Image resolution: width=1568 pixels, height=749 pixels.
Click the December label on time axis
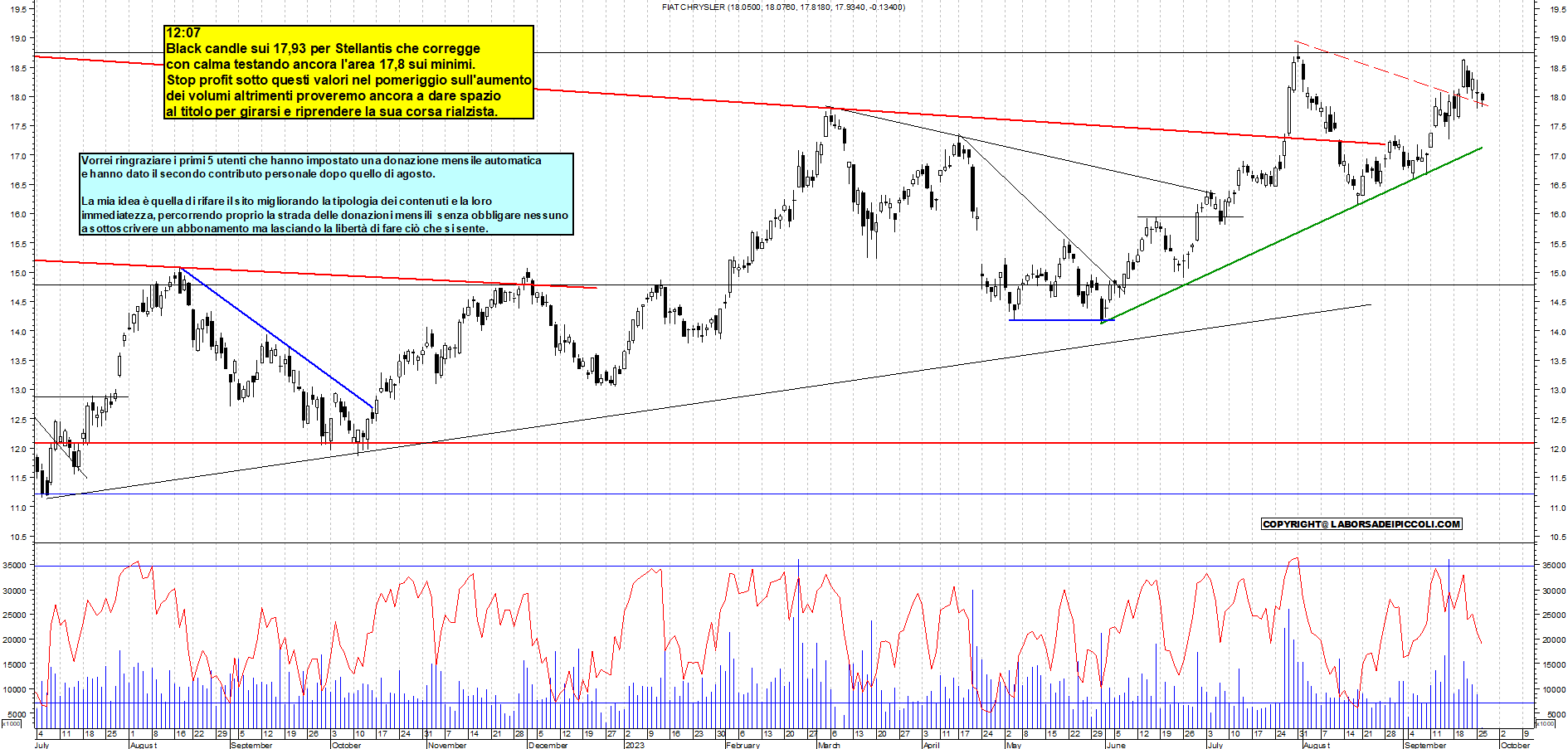click(x=548, y=745)
